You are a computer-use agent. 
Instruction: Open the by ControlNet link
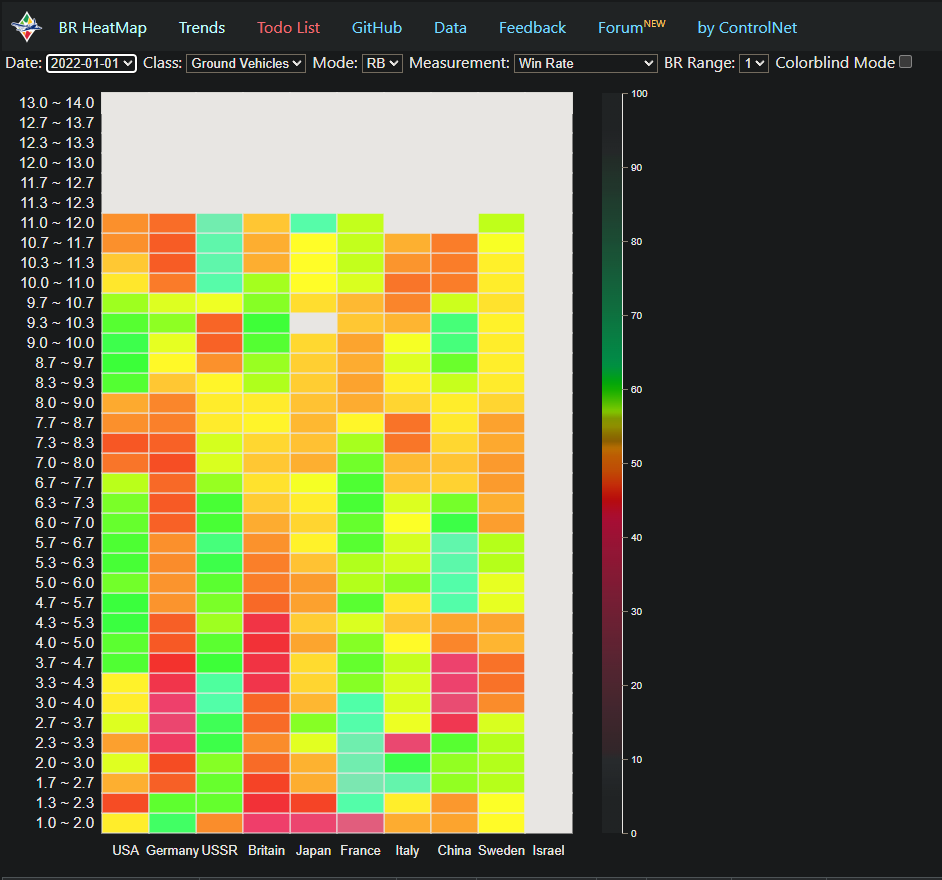tap(747, 28)
